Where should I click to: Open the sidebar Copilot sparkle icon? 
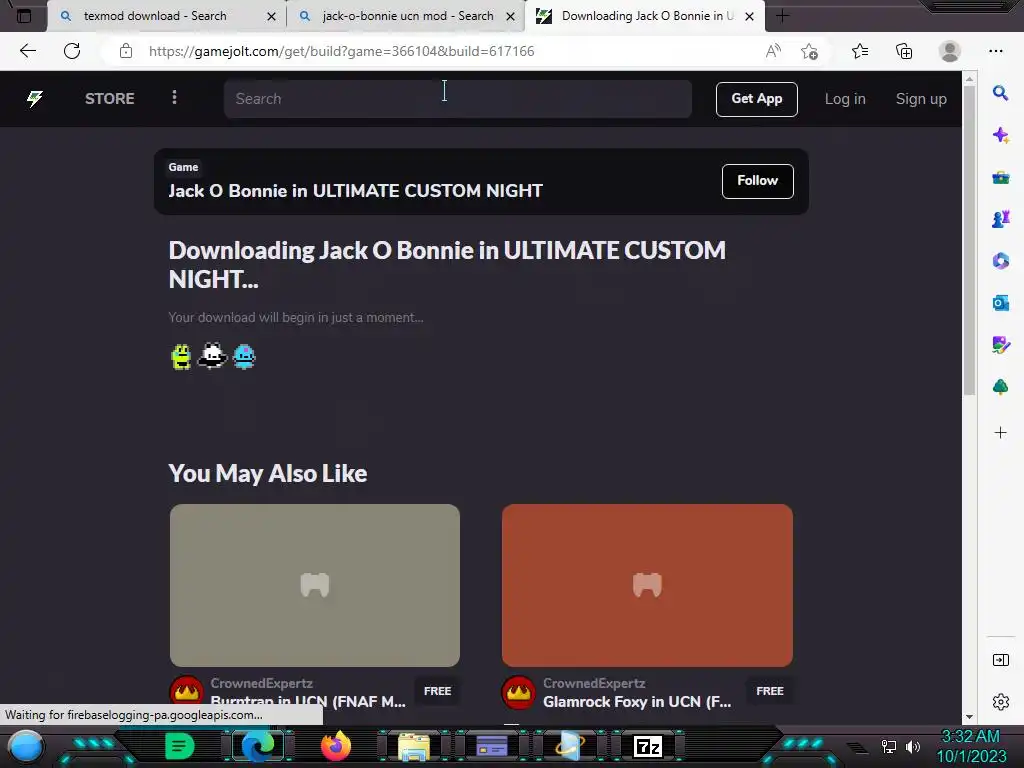click(1000, 135)
